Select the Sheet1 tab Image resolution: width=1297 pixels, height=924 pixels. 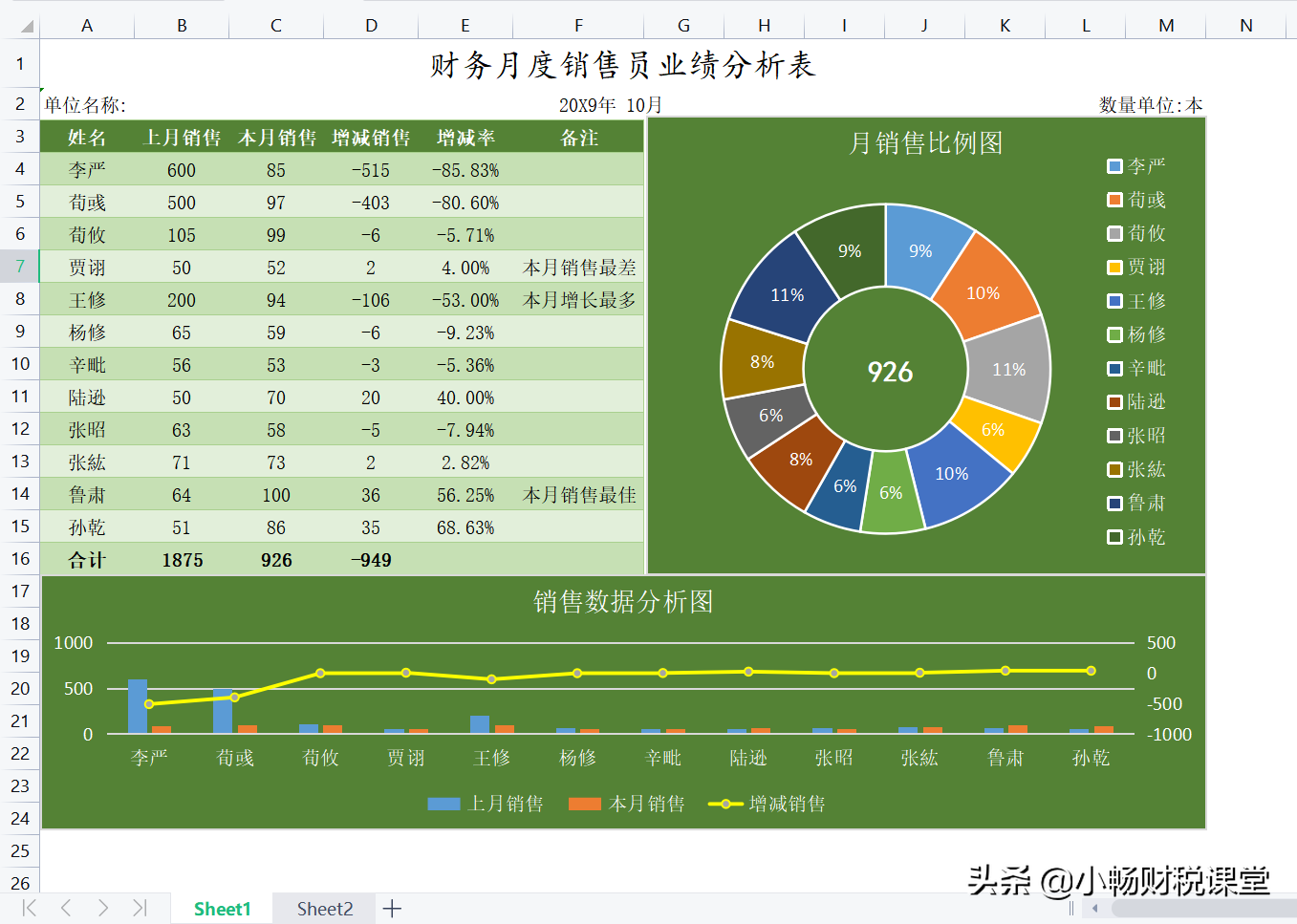tap(221, 909)
